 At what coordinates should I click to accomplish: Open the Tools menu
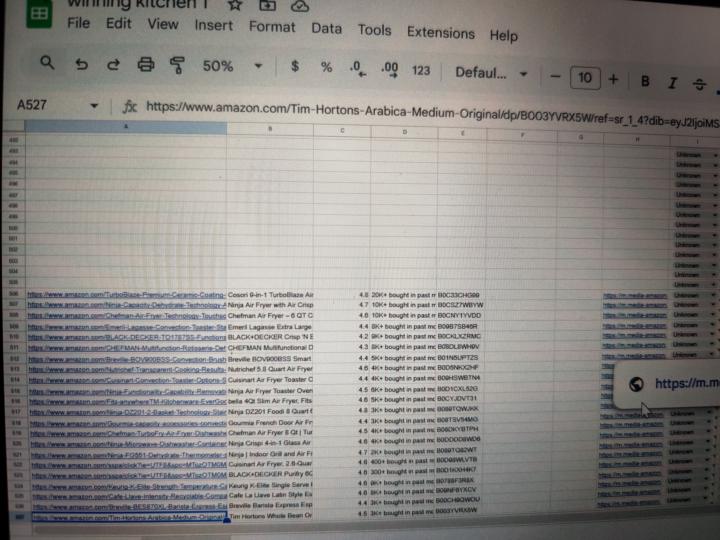(x=375, y=30)
